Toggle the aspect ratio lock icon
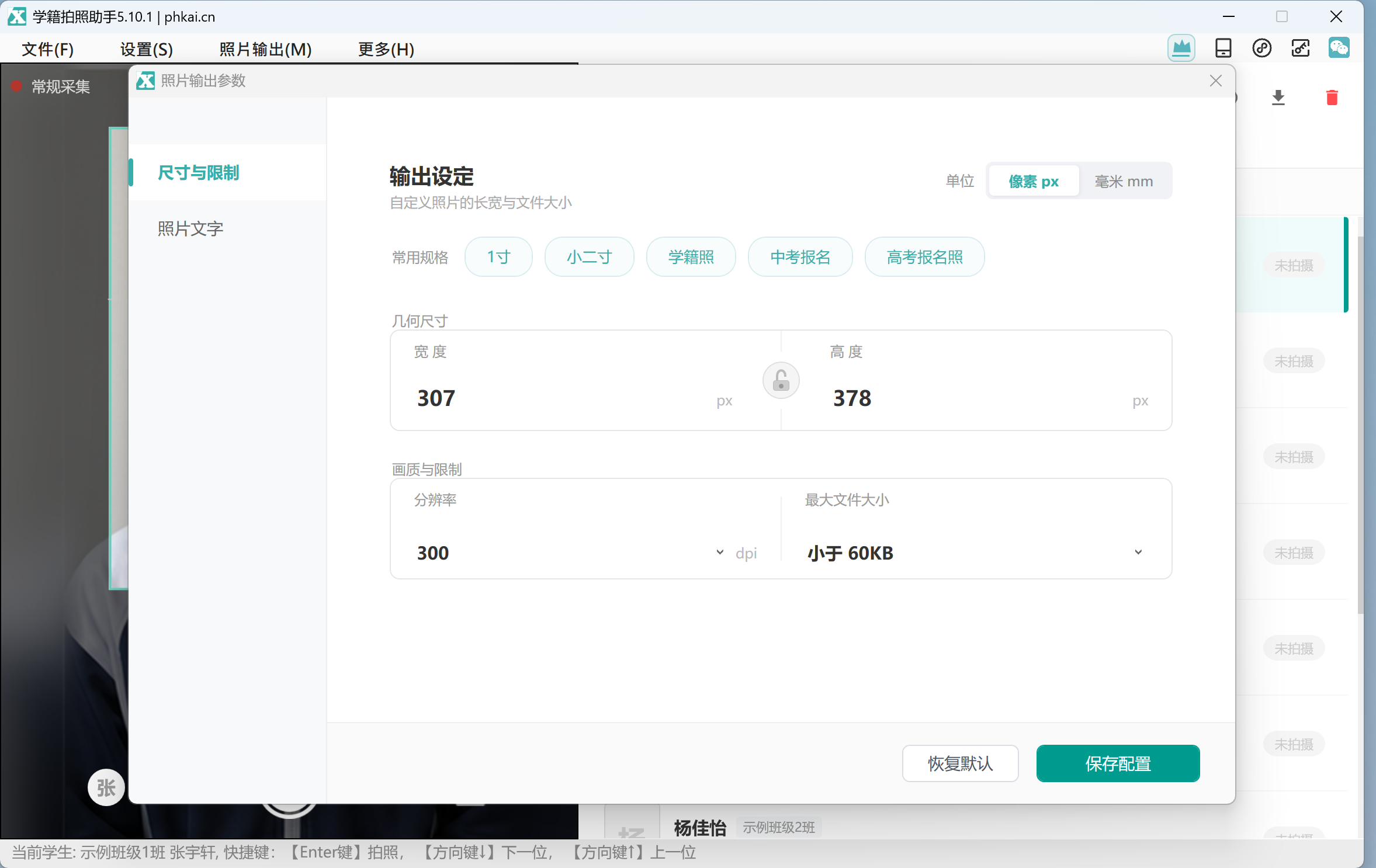This screenshot has width=1376, height=868. 781,381
